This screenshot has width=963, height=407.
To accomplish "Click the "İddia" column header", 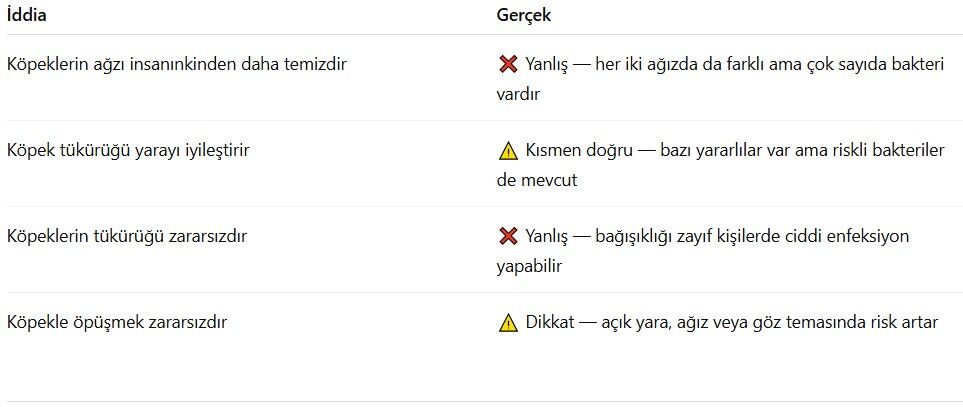I will (x=26, y=16).
